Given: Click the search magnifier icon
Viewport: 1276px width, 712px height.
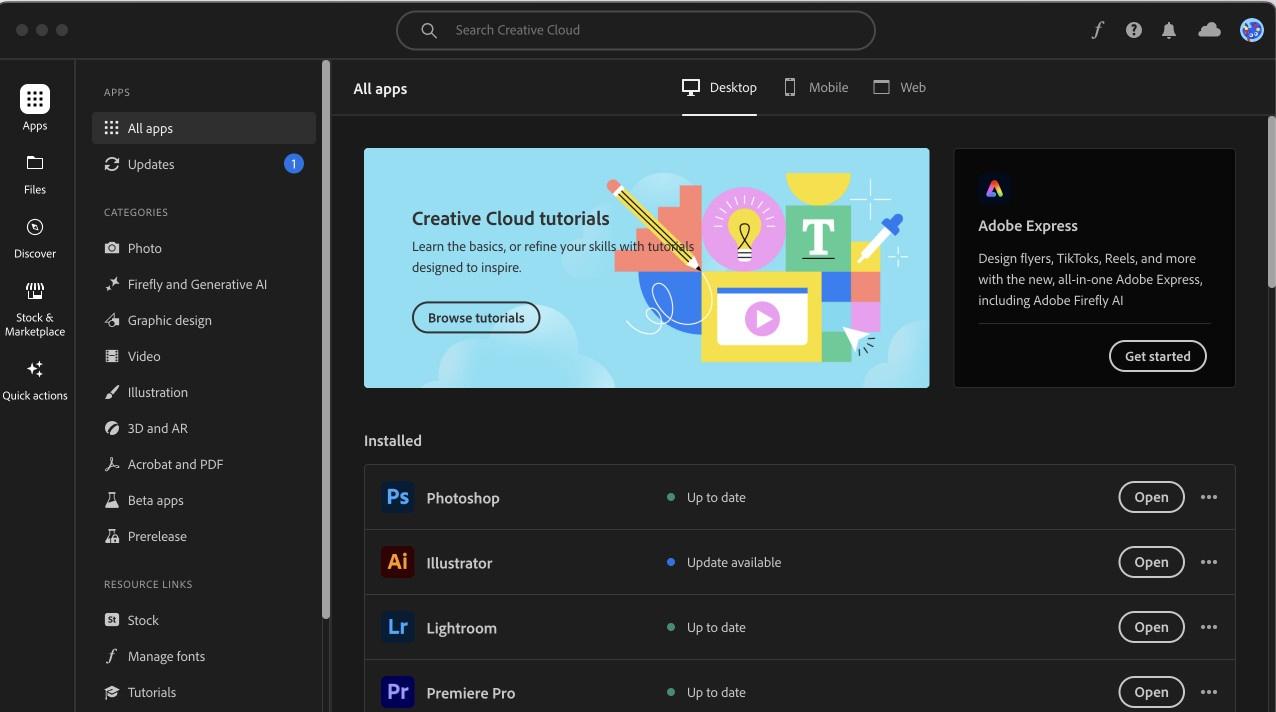Looking at the screenshot, I should (x=429, y=30).
